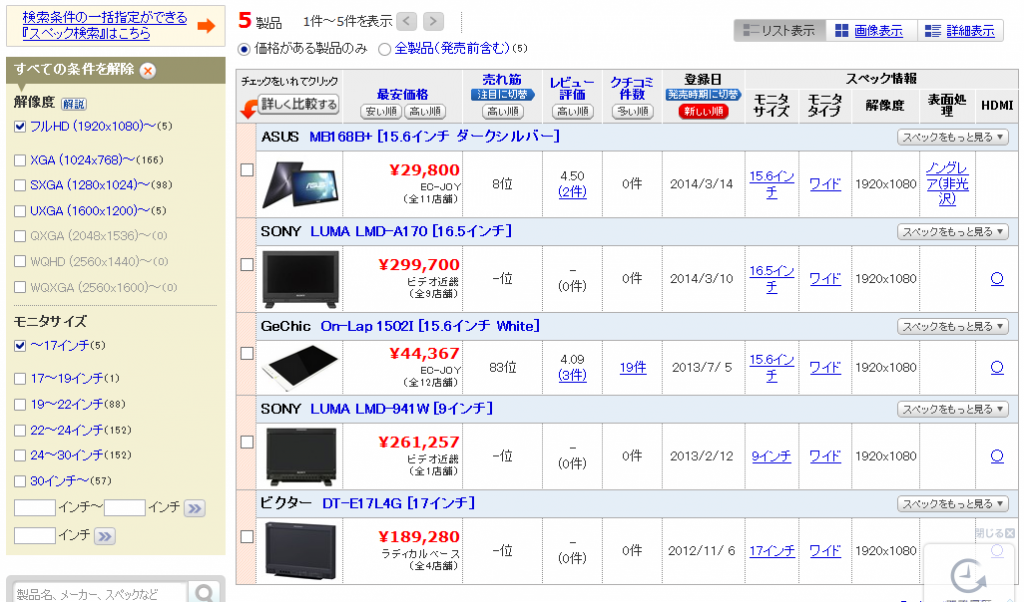View 19件 reviews for GeChic On-Lap
Viewport: 1024px width, 602px height.
(x=633, y=368)
